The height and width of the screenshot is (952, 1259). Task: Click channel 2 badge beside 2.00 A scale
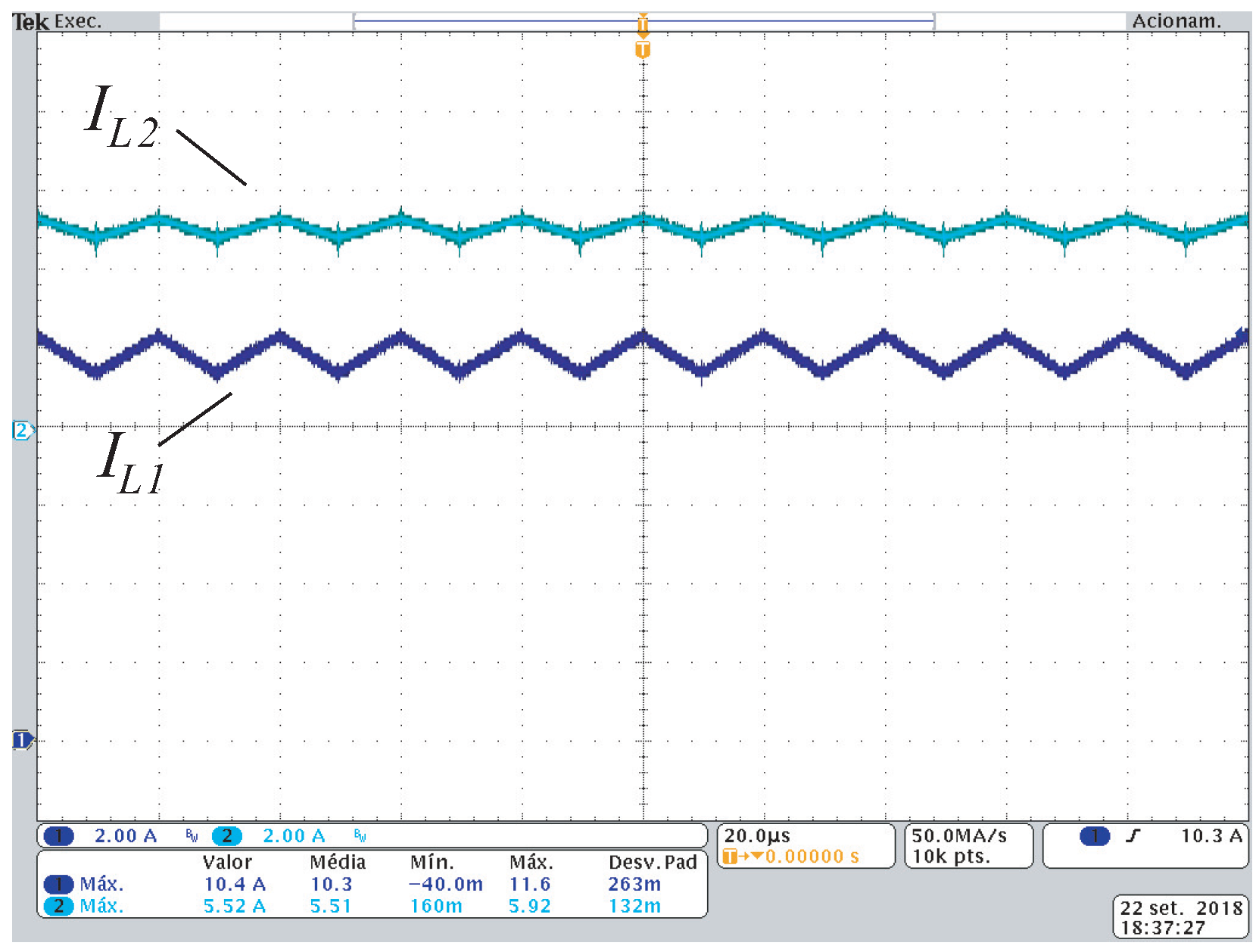(226, 836)
